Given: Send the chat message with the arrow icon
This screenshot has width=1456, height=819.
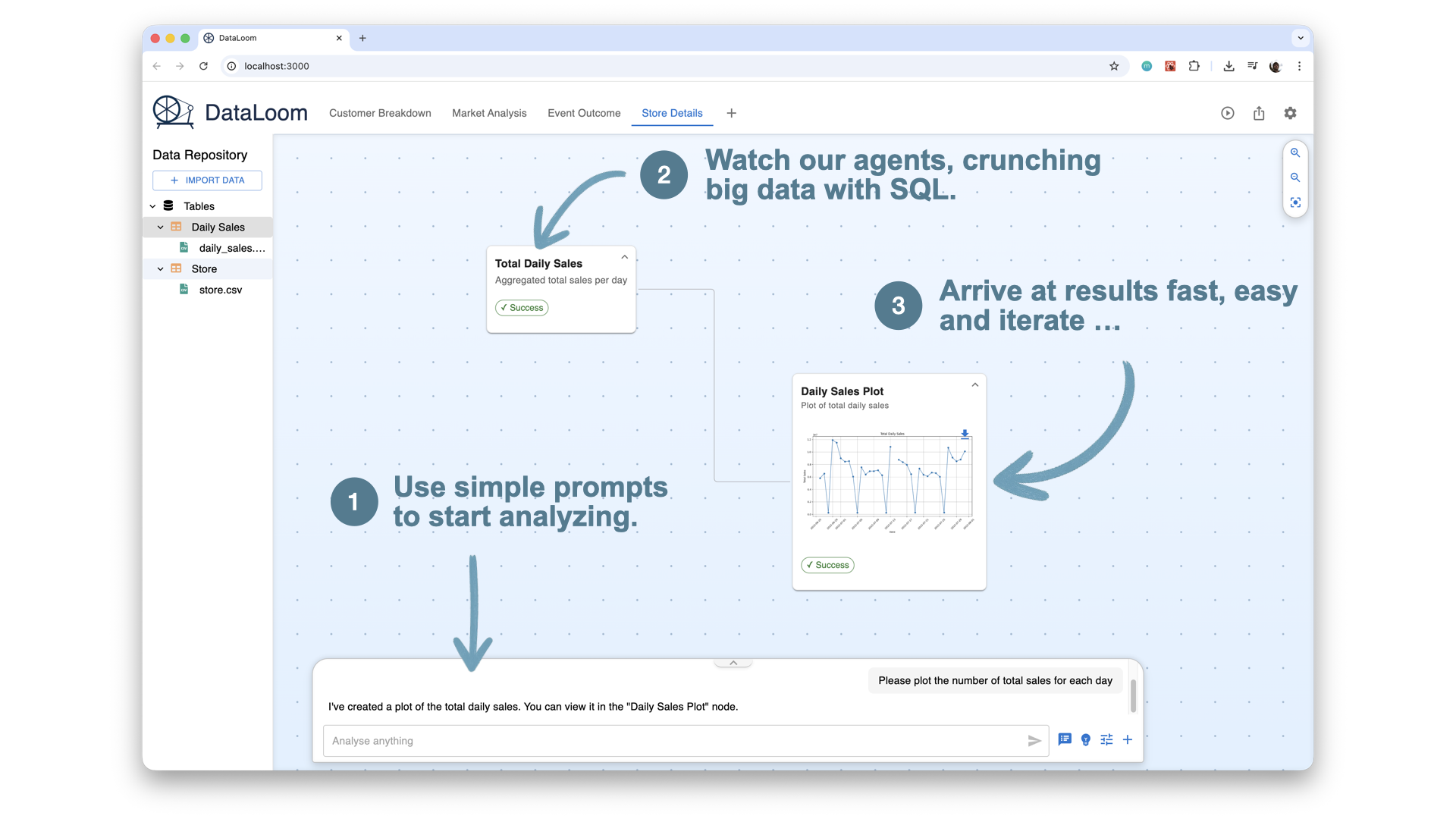Looking at the screenshot, I should (x=1033, y=741).
